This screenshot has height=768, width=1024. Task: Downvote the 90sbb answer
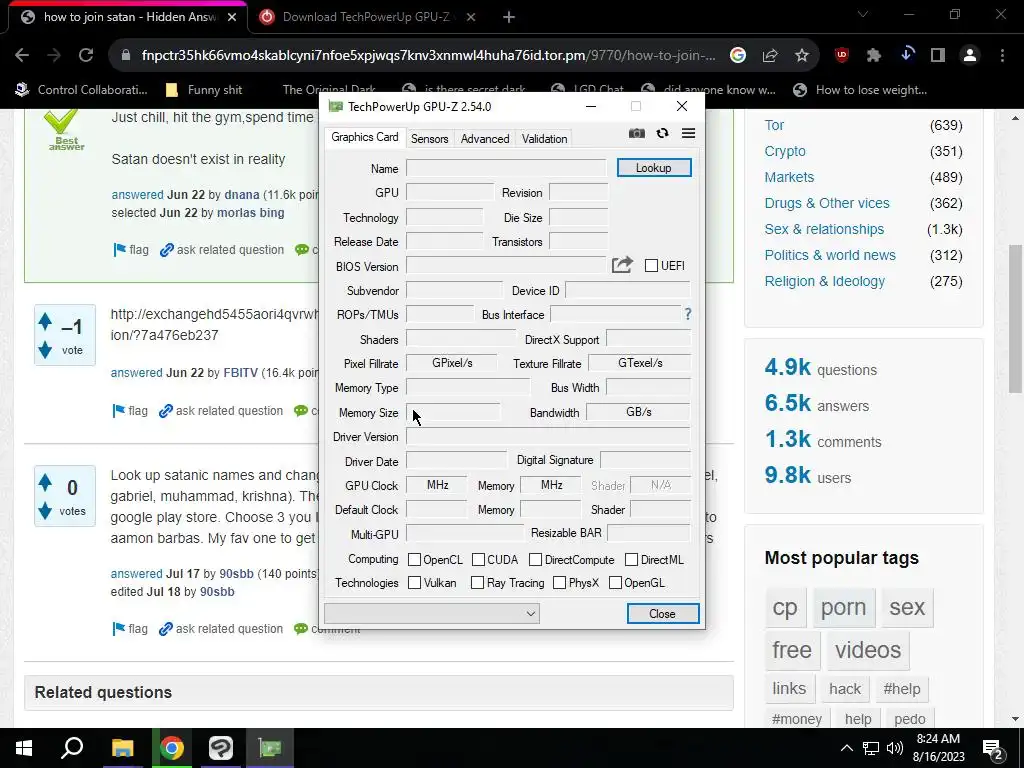click(45, 511)
